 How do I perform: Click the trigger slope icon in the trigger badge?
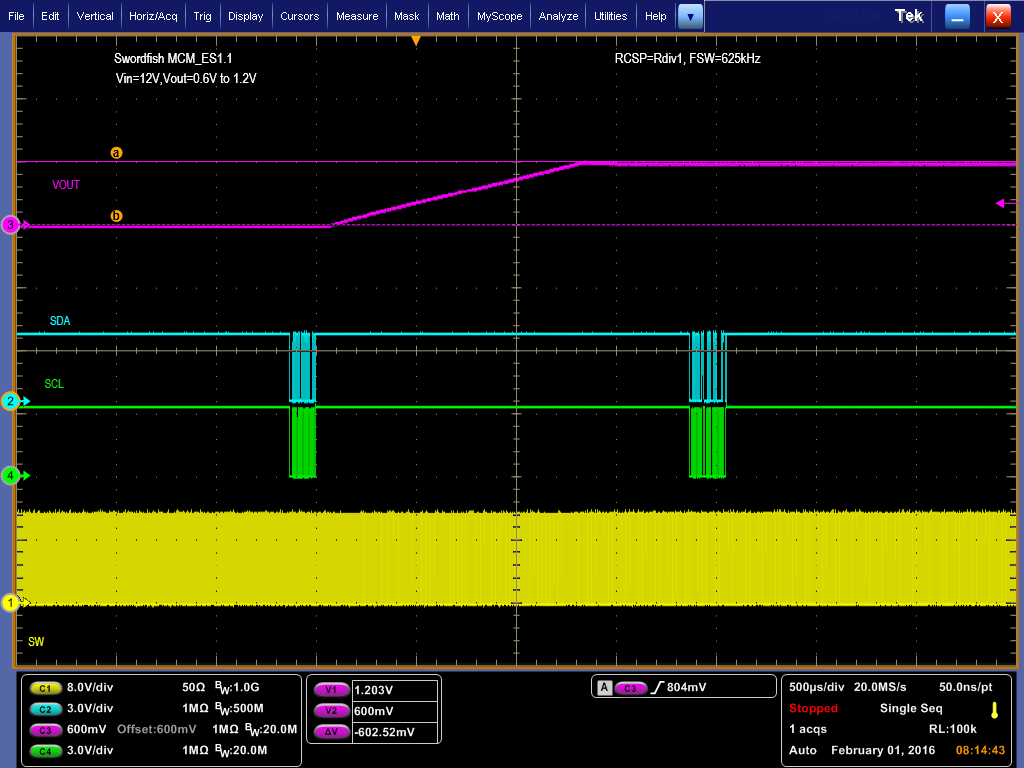pyautogui.click(x=660, y=686)
